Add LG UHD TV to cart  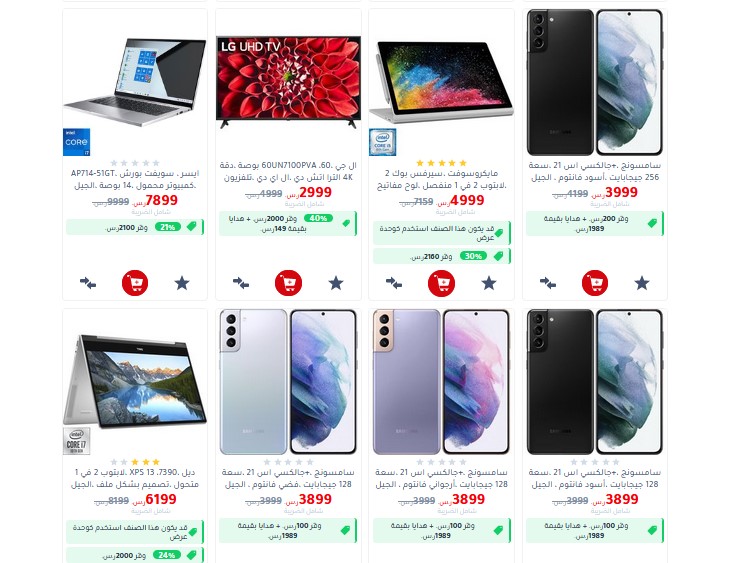[288, 283]
